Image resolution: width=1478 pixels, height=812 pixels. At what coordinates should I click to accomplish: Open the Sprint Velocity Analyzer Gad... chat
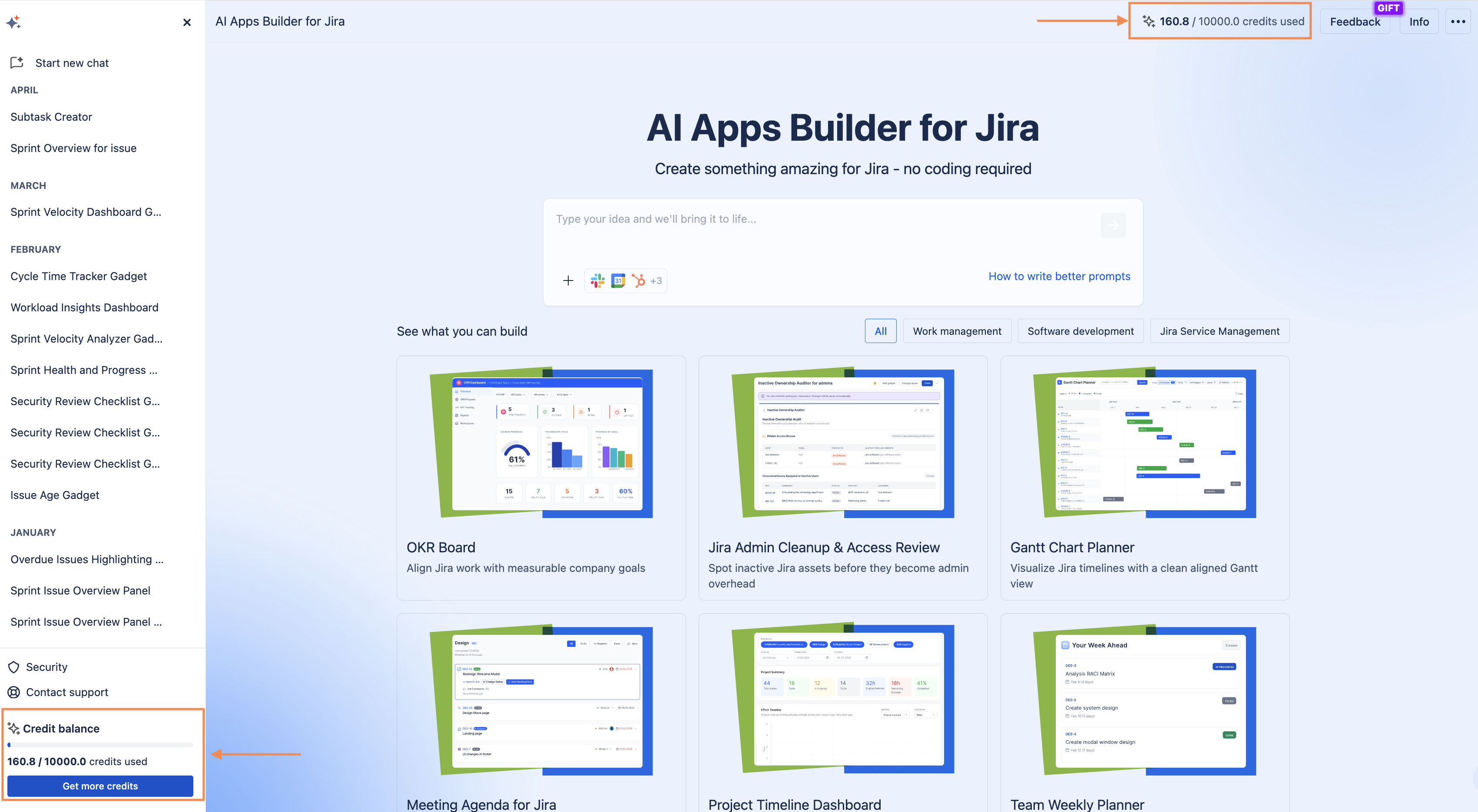pyautogui.click(x=86, y=338)
